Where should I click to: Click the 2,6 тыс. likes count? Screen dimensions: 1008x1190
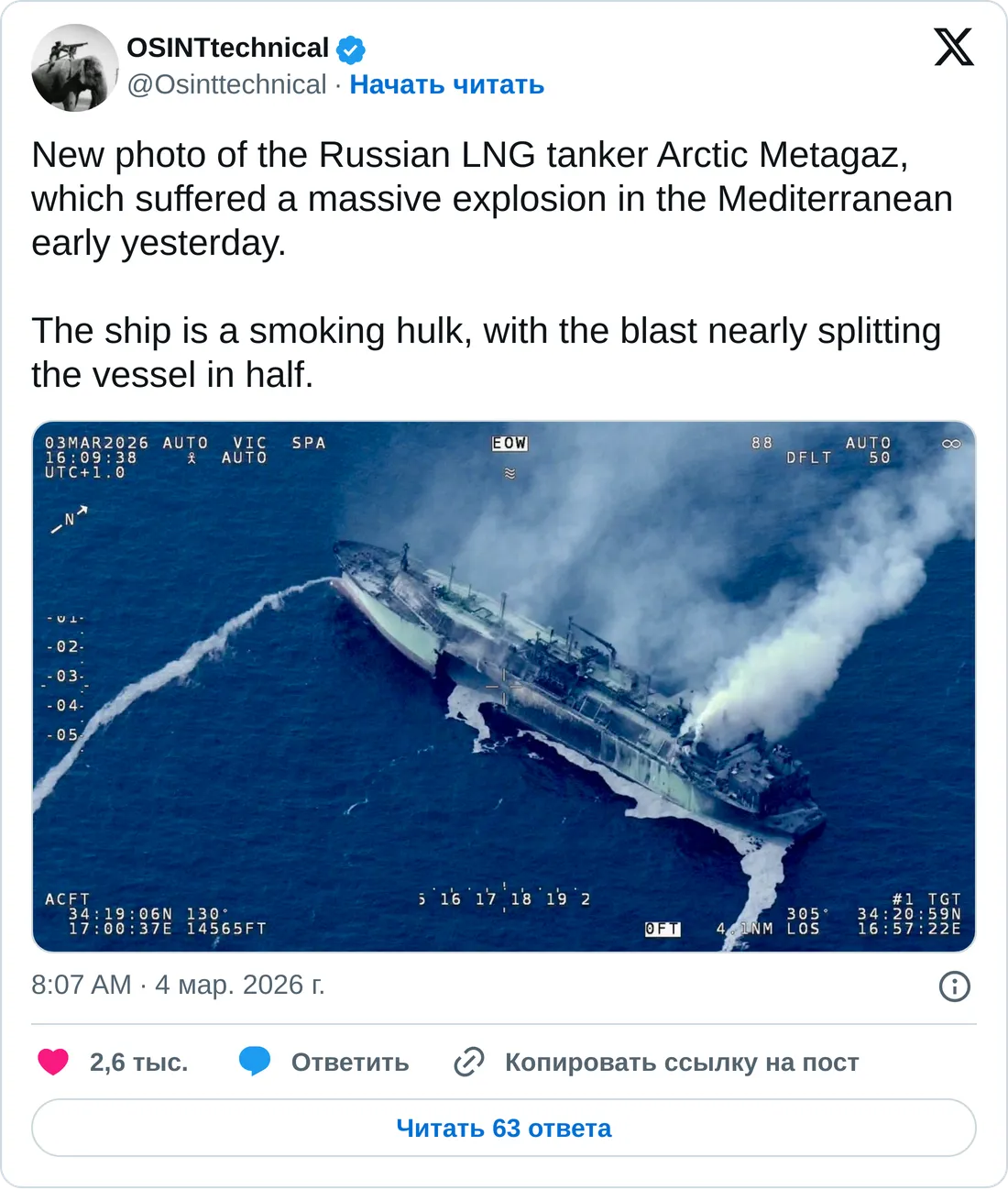pos(138,1062)
